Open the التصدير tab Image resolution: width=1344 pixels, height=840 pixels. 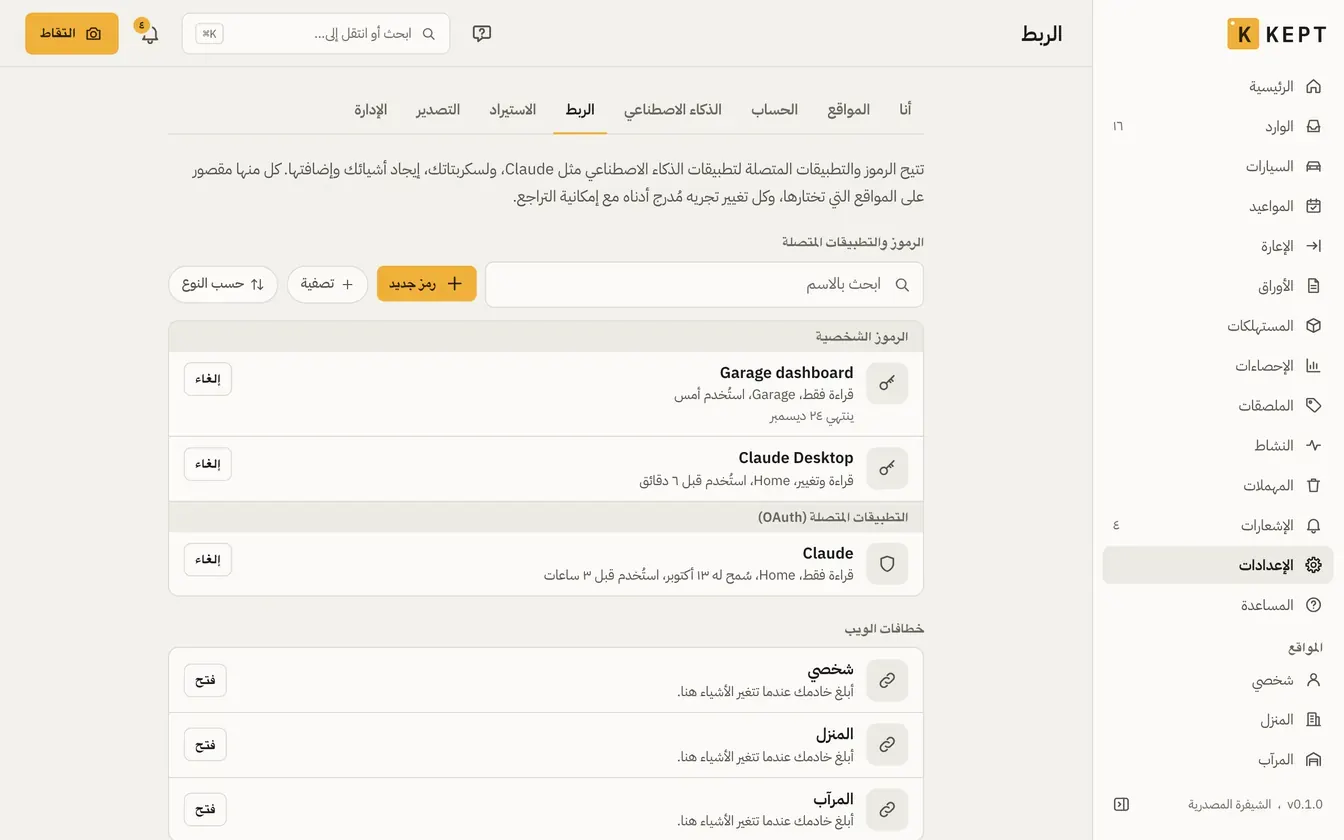[x=438, y=109]
